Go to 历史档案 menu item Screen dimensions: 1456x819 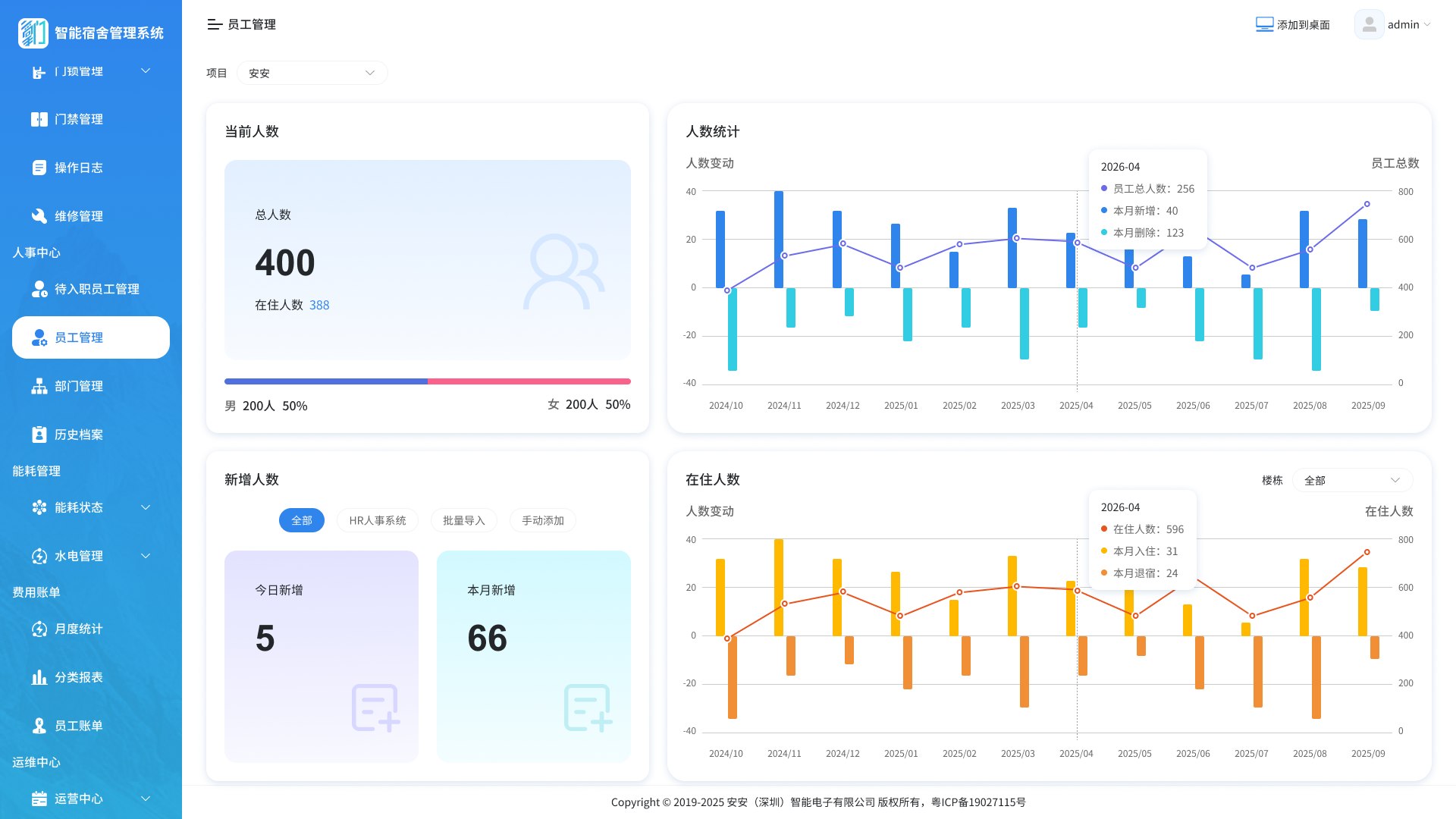click(x=91, y=435)
